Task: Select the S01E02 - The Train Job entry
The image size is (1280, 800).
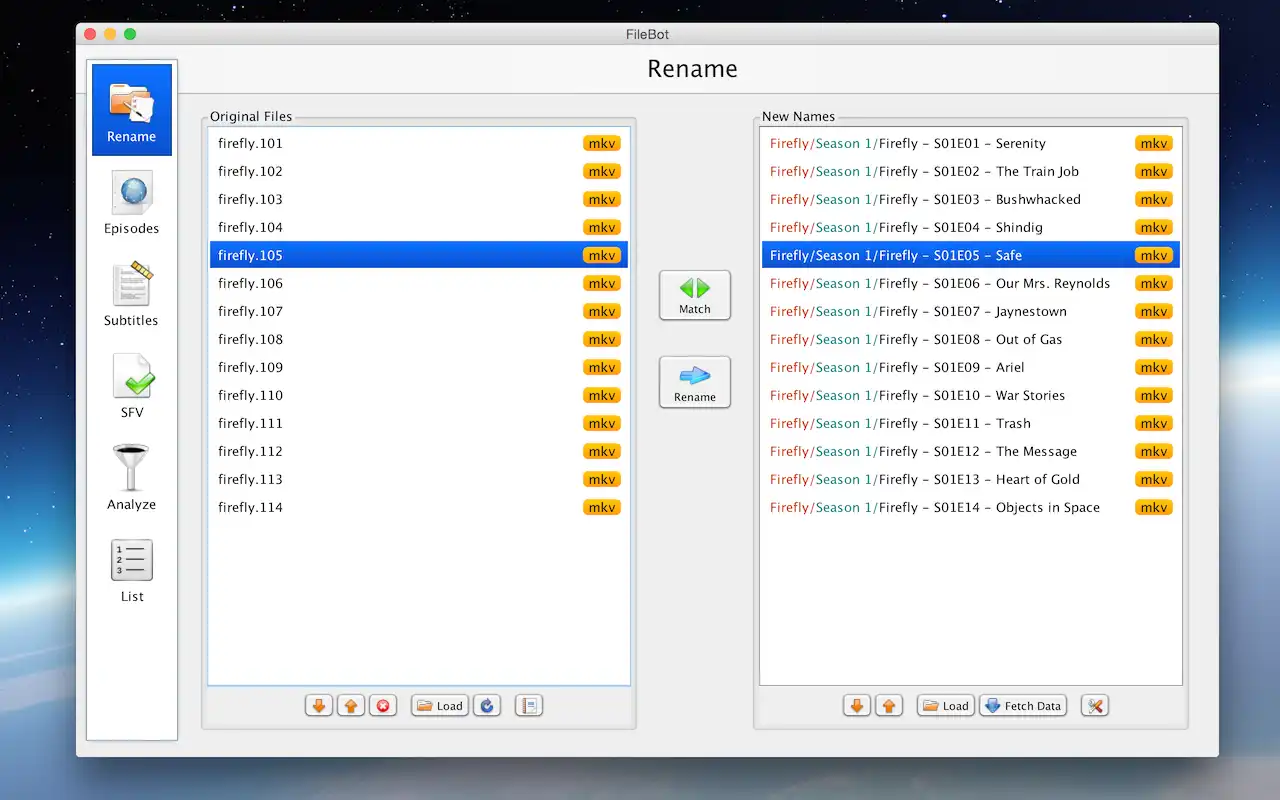Action: pos(971,171)
